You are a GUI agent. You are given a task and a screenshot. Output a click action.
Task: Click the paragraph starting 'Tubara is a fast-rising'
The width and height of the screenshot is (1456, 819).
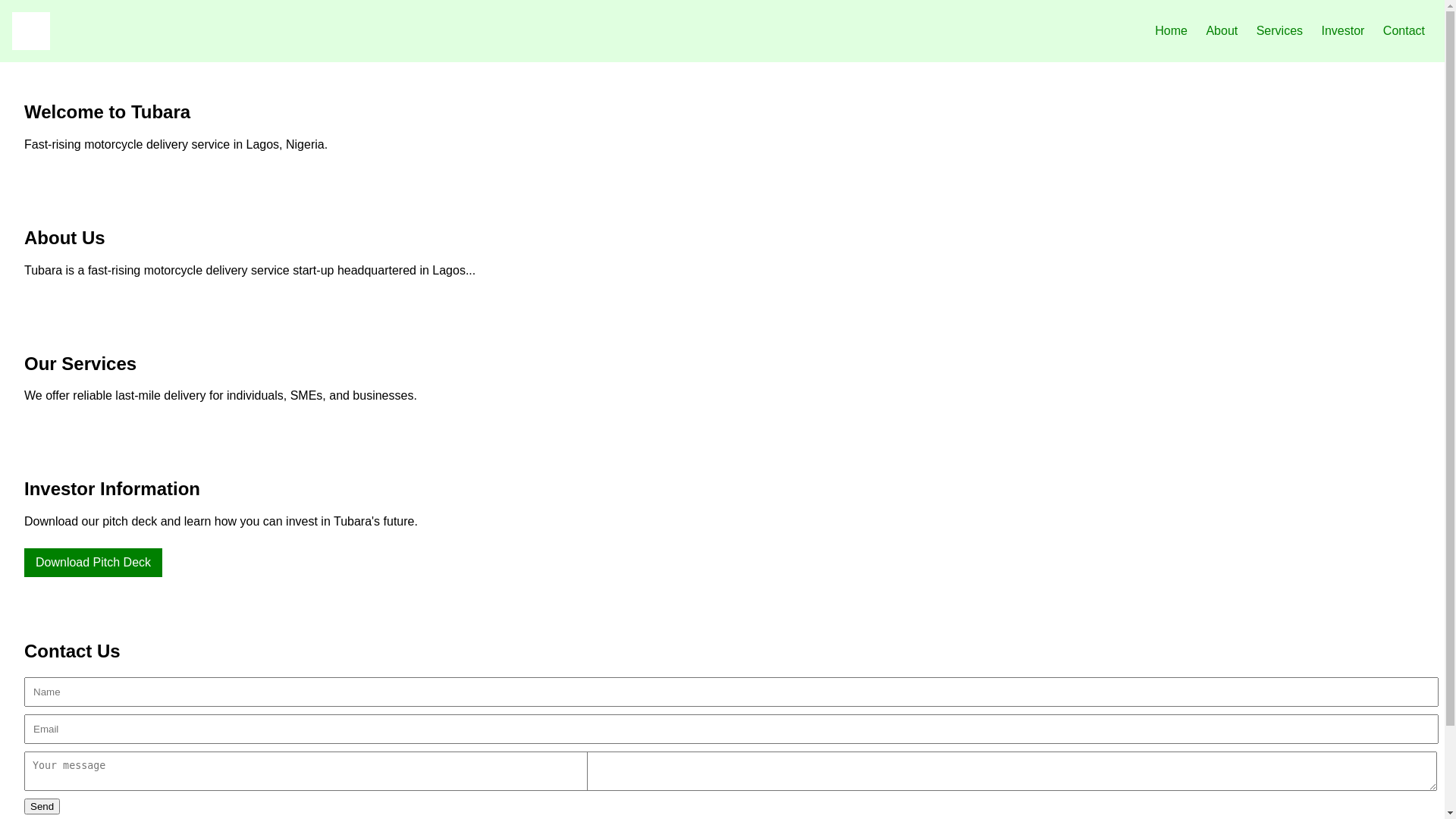pyautogui.click(x=249, y=270)
